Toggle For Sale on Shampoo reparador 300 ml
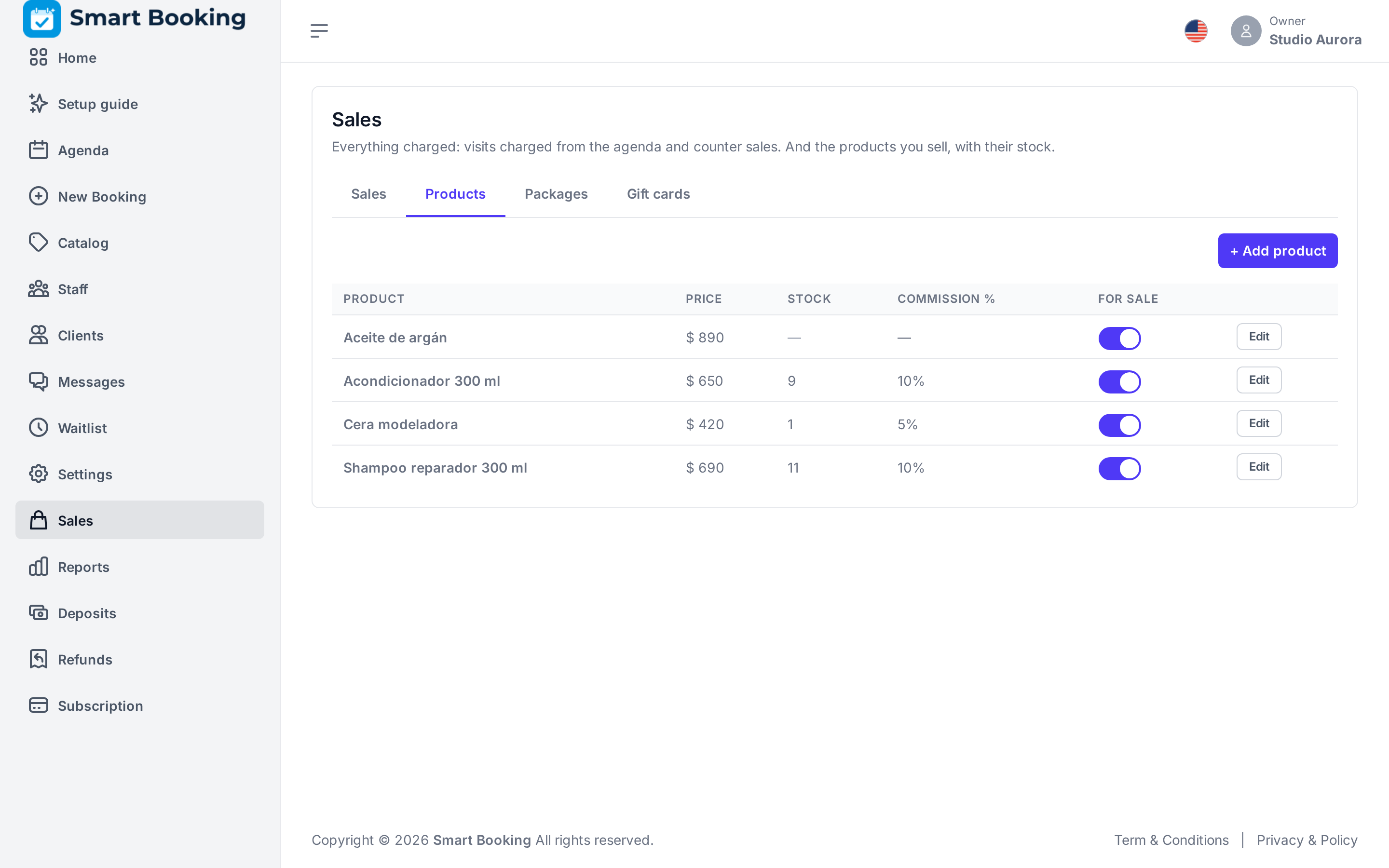This screenshot has width=1389, height=868. pyautogui.click(x=1119, y=468)
